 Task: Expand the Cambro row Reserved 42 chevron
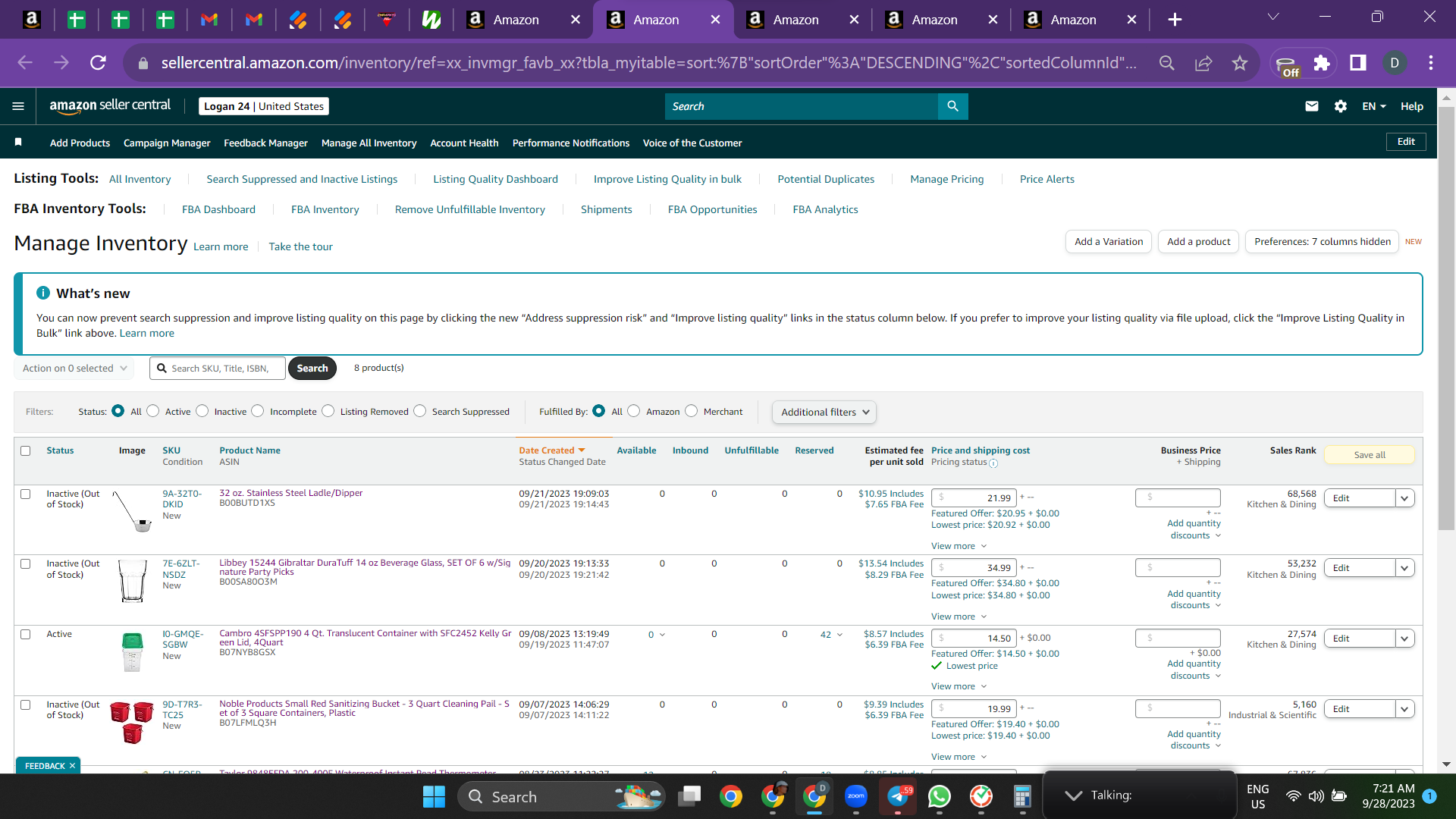click(839, 635)
